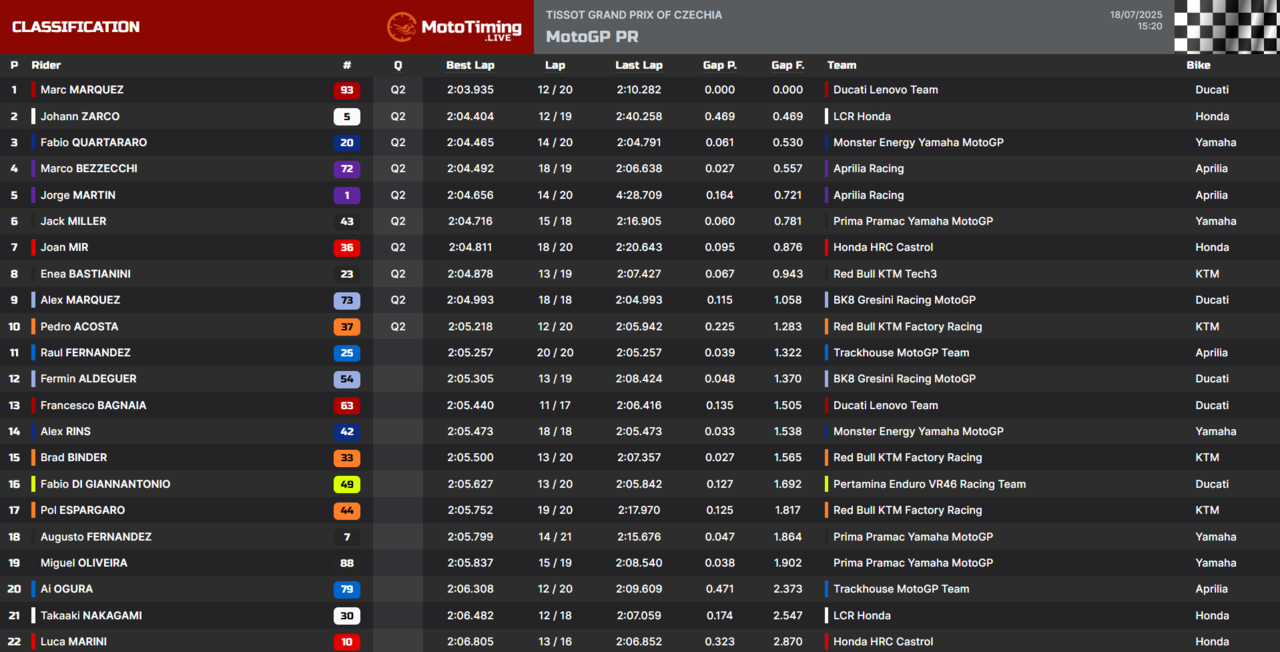Click Bagnaia's red number 63 badge
Image resolution: width=1280 pixels, height=652 pixels.
click(347, 406)
